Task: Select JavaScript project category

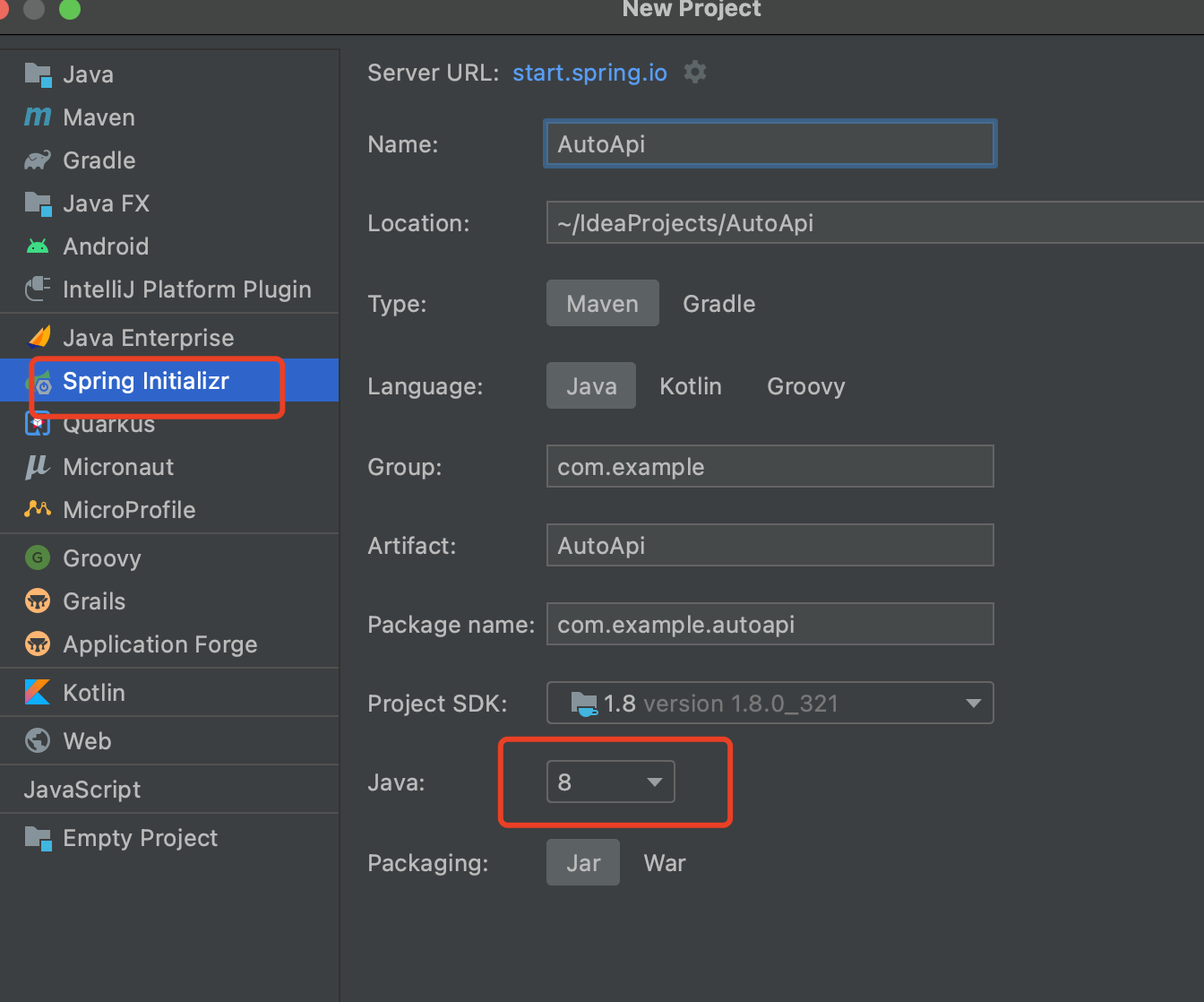Action: click(169, 790)
